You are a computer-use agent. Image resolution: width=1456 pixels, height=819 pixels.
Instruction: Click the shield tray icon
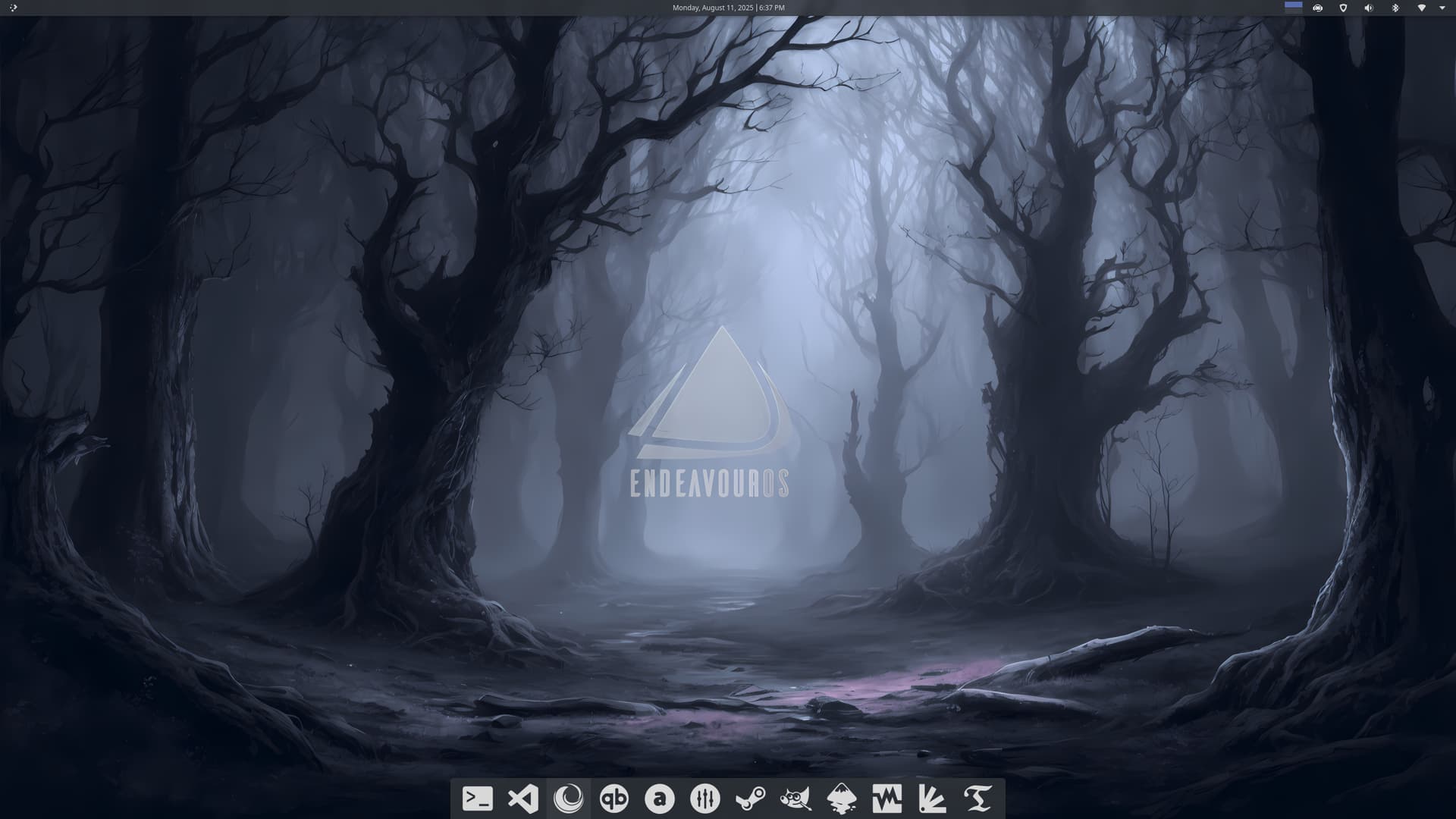tap(1343, 8)
